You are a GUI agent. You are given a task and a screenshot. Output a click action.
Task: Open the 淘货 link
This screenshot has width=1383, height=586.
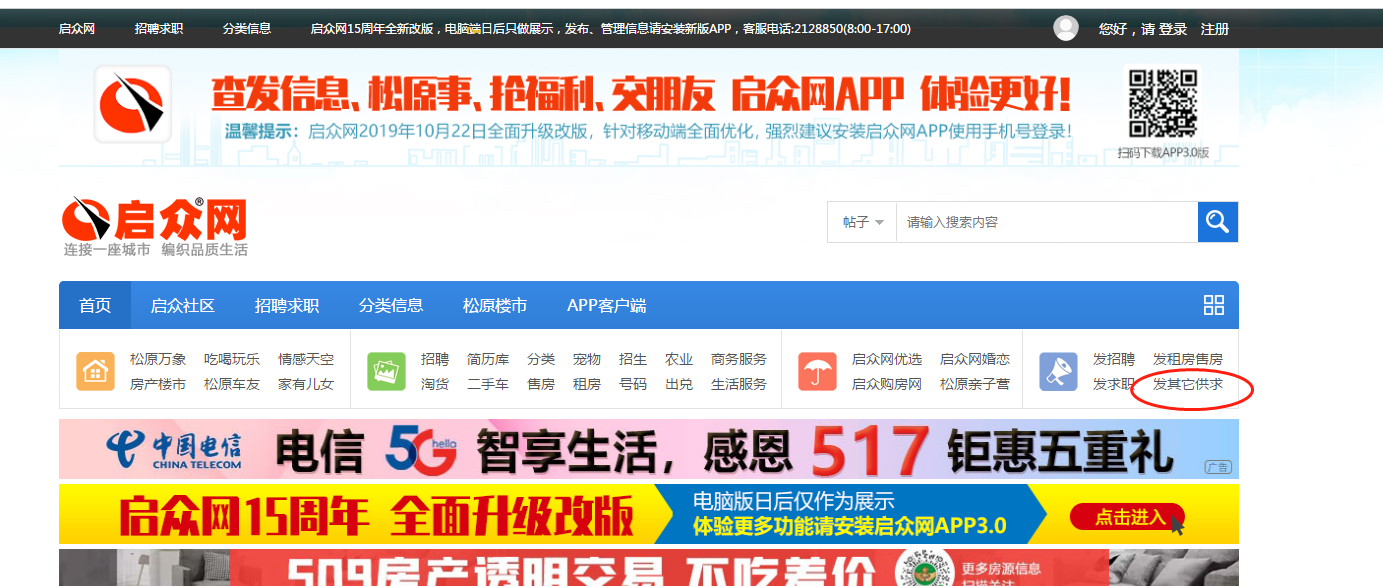coord(435,384)
